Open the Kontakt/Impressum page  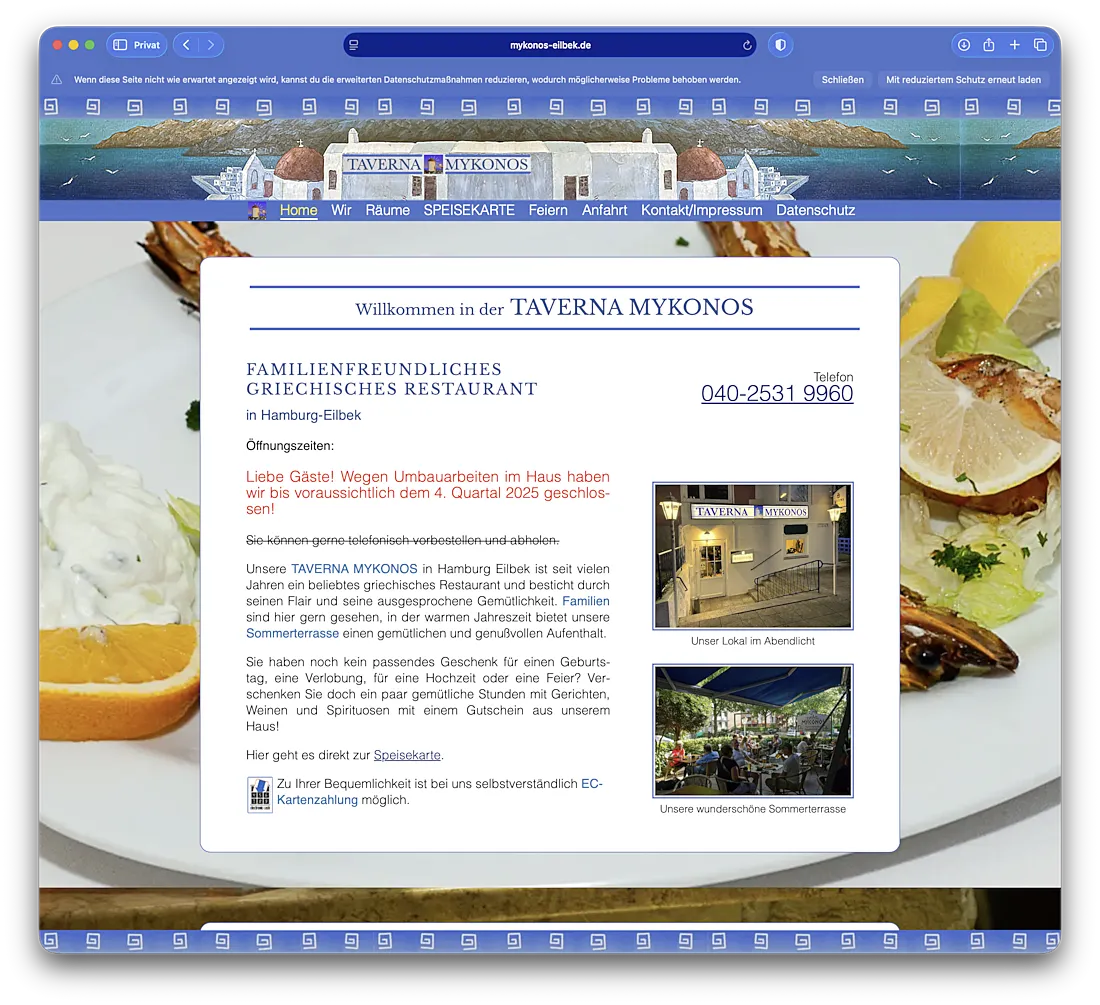(701, 210)
